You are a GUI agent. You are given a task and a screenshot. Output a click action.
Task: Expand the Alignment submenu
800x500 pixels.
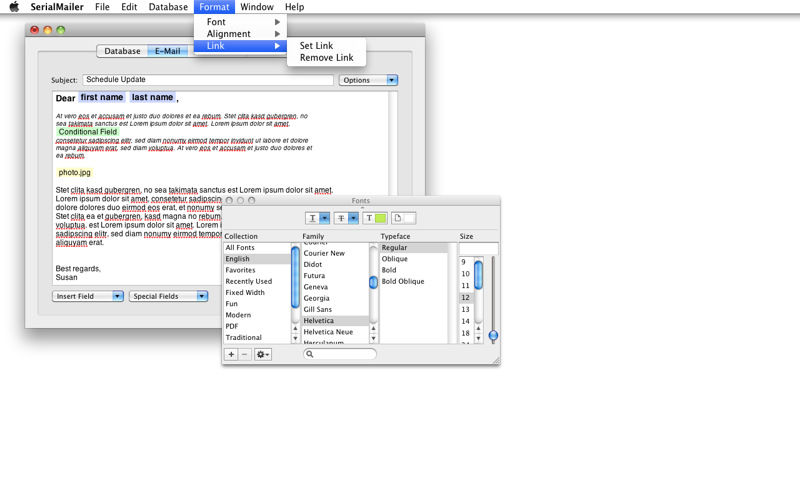coord(240,34)
